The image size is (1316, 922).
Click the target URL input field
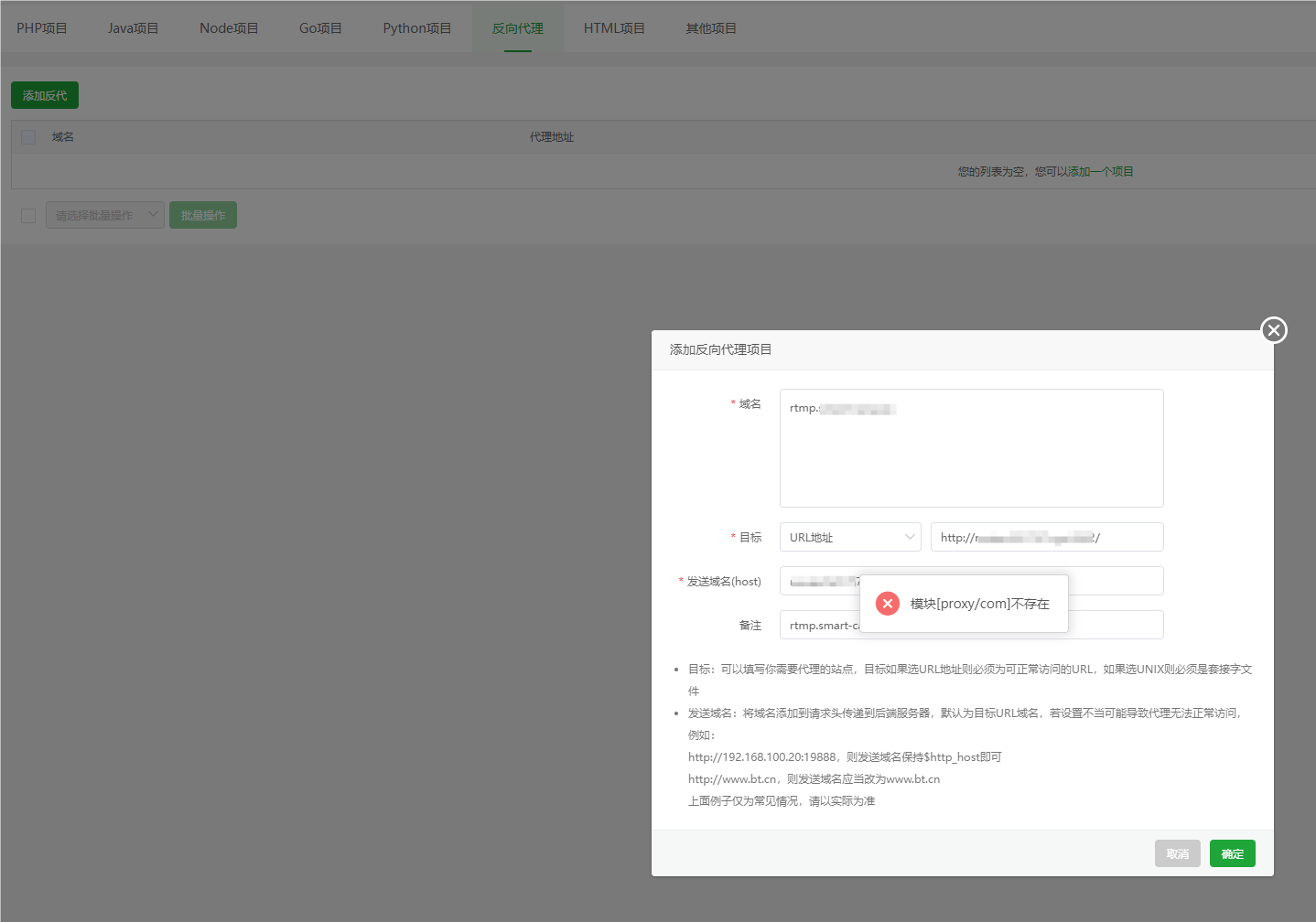(x=1047, y=537)
